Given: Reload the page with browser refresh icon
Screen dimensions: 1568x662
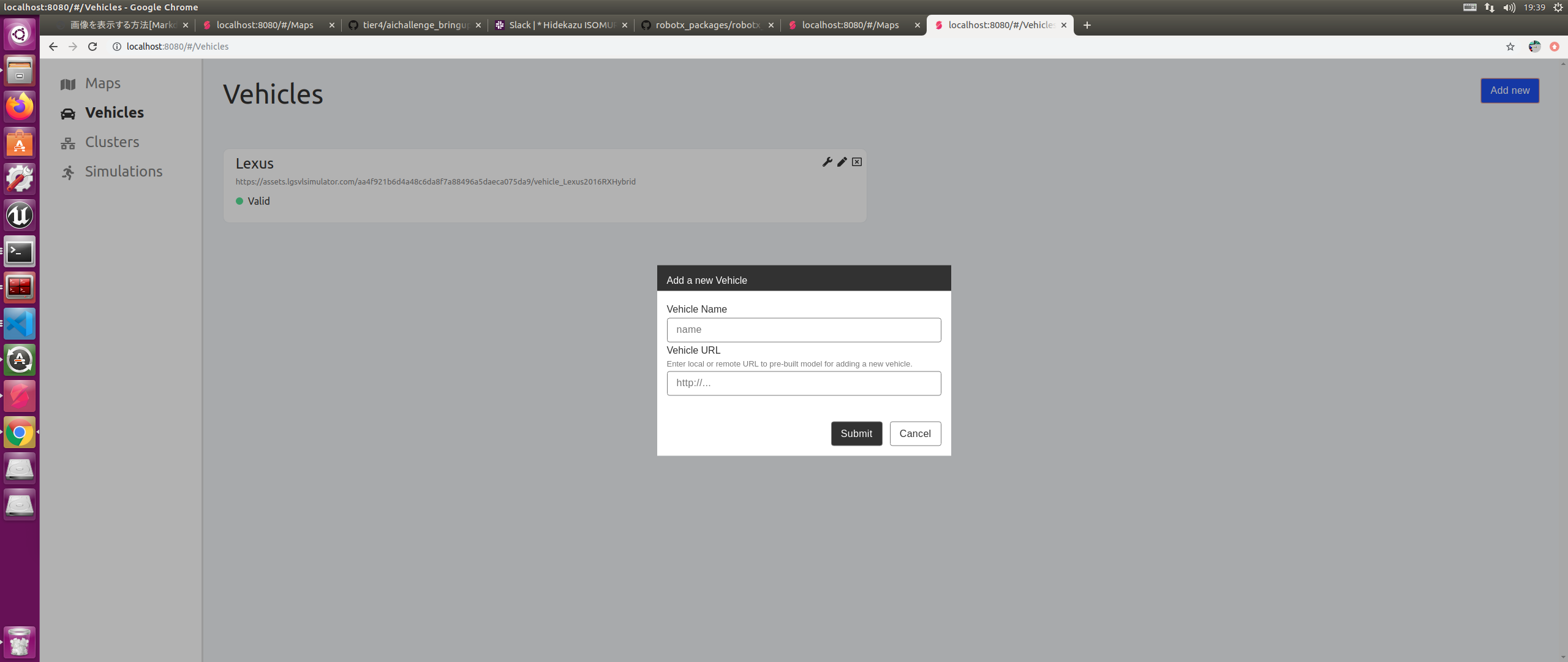Looking at the screenshot, I should pyautogui.click(x=92, y=47).
